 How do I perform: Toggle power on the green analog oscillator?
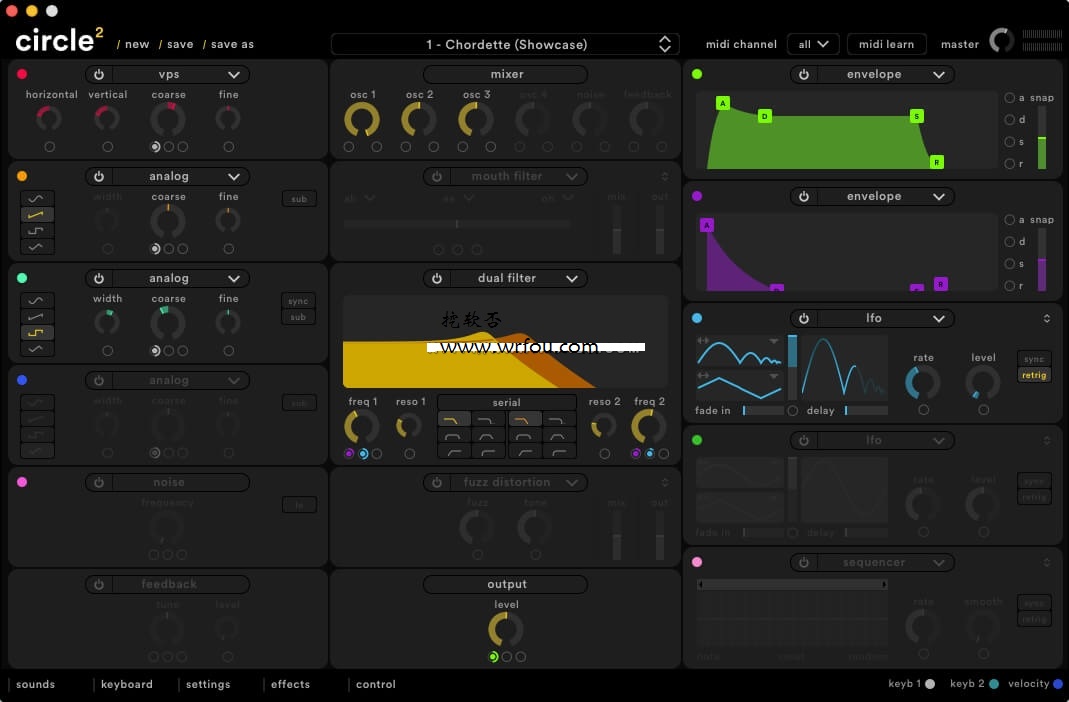coord(99,279)
